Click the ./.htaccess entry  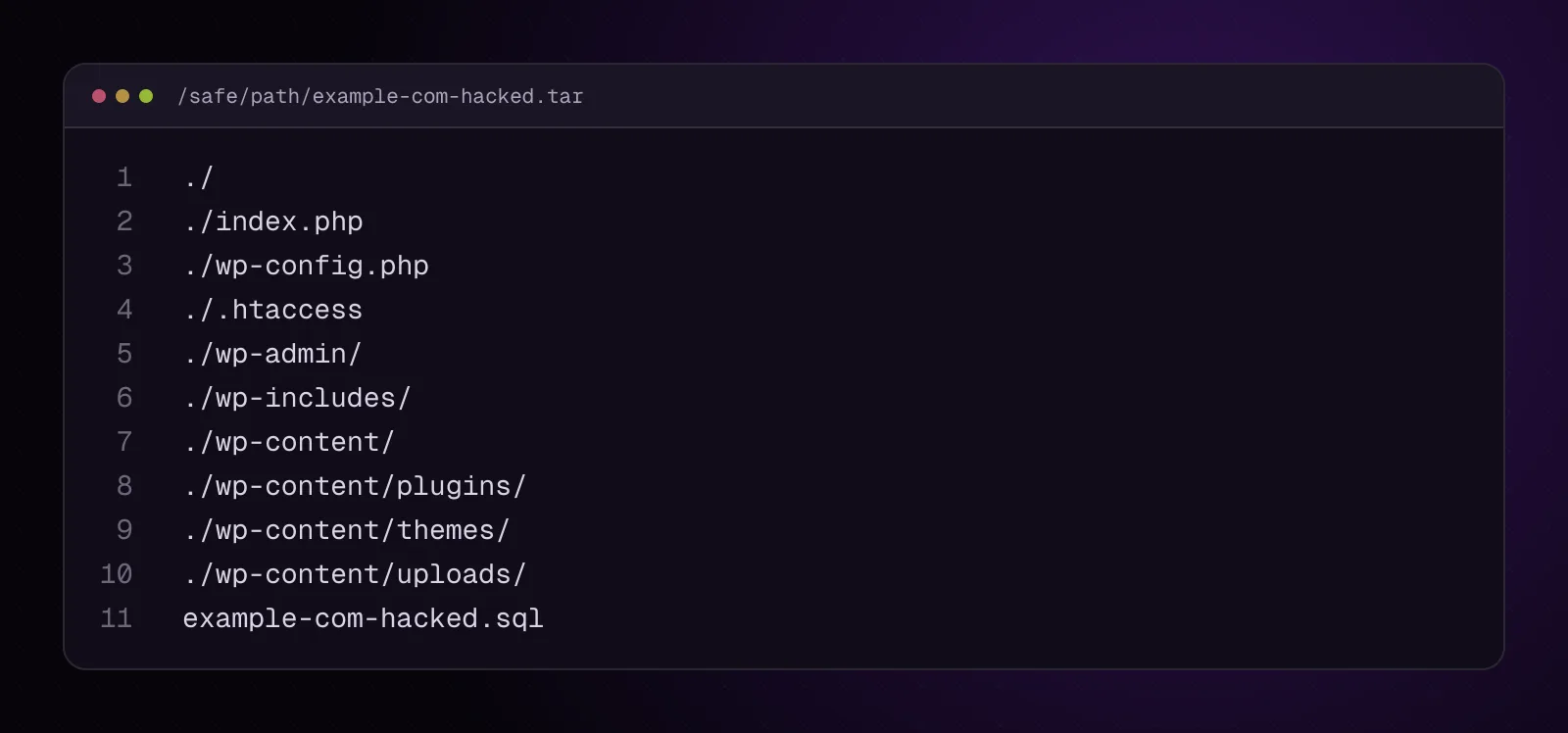coord(273,310)
